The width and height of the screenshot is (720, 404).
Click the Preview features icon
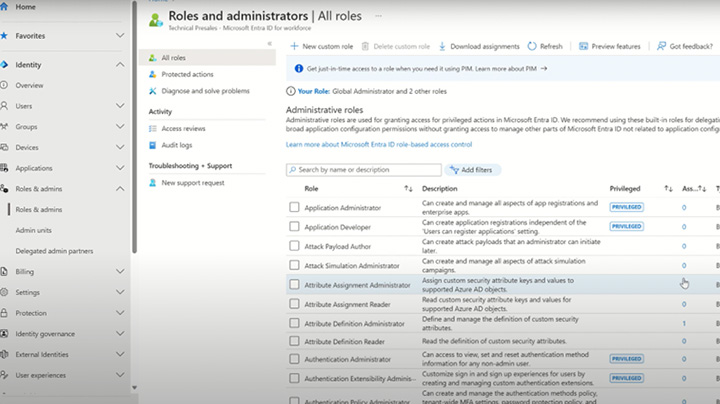point(583,46)
